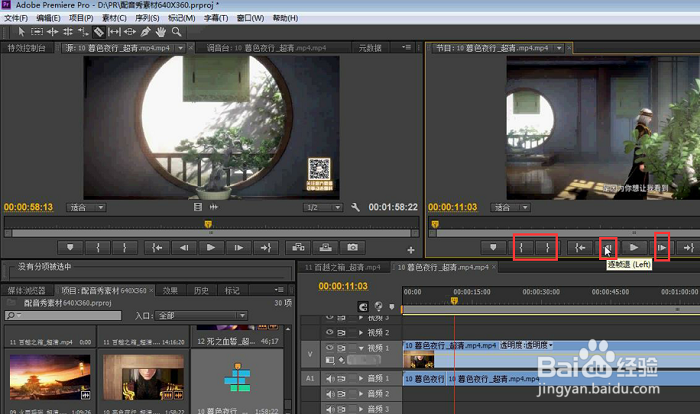Switch to 11 百越之箱 timeline tab
Screen dimensions: 700x414
pos(342,267)
